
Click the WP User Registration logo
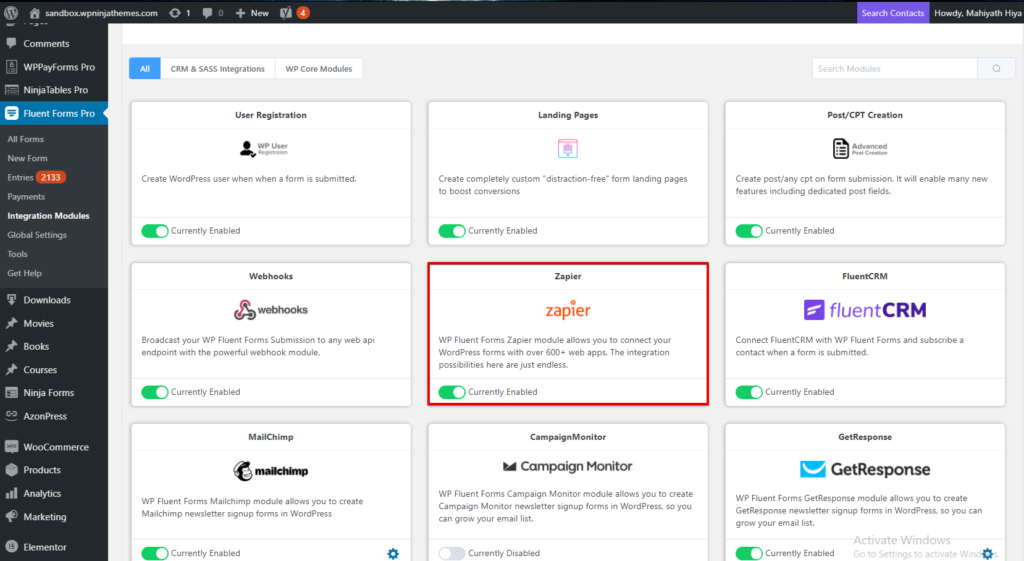pyautogui.click(x=263, y=149)
